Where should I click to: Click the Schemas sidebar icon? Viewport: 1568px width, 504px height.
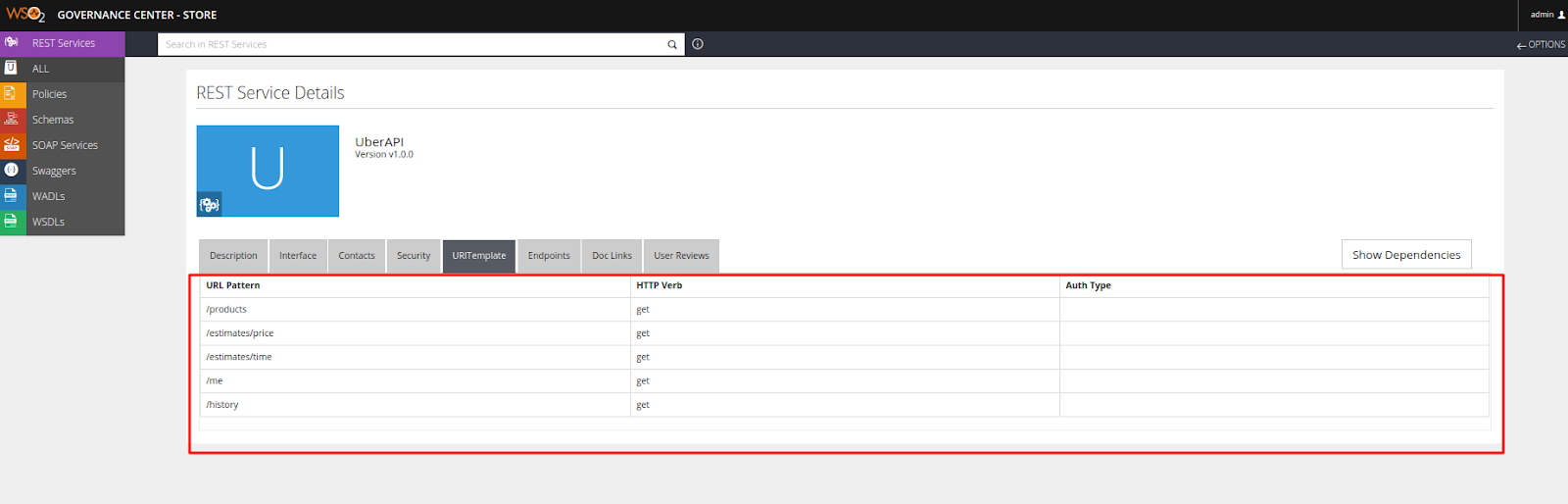12,119
